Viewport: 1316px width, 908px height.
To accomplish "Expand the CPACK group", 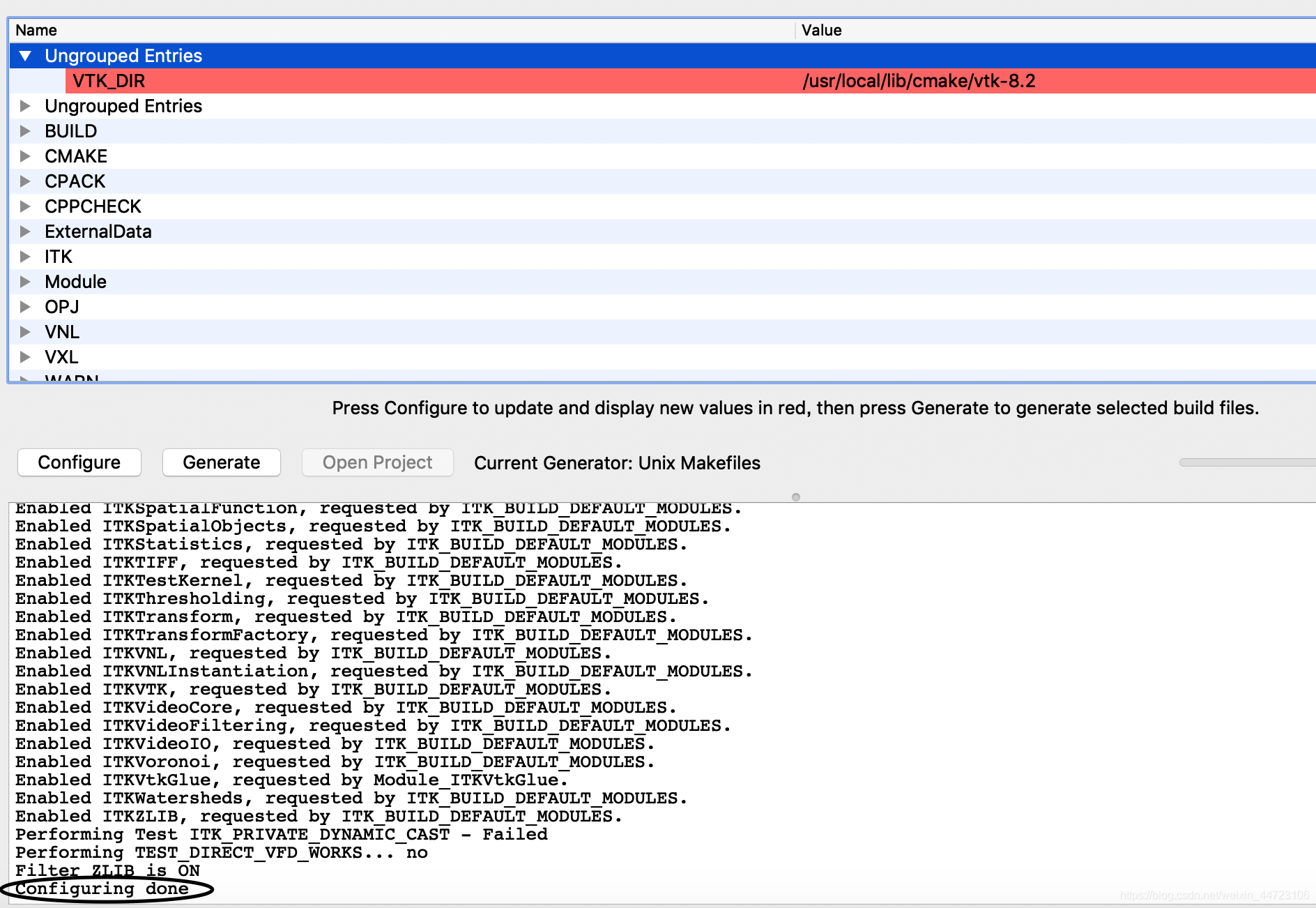I will [x=26, y=181].
